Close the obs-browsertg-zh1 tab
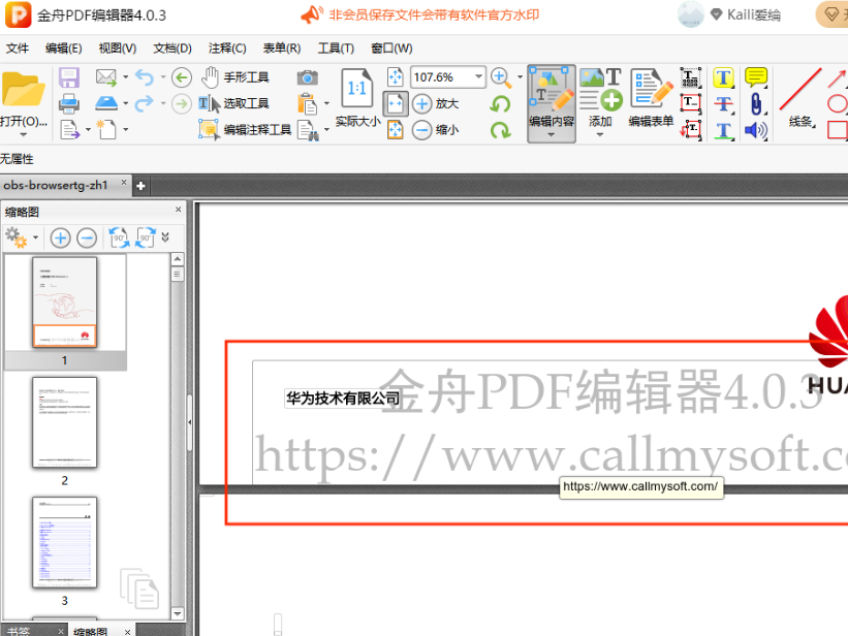Viewport: 848px width, 636px height. click(124, 183)
